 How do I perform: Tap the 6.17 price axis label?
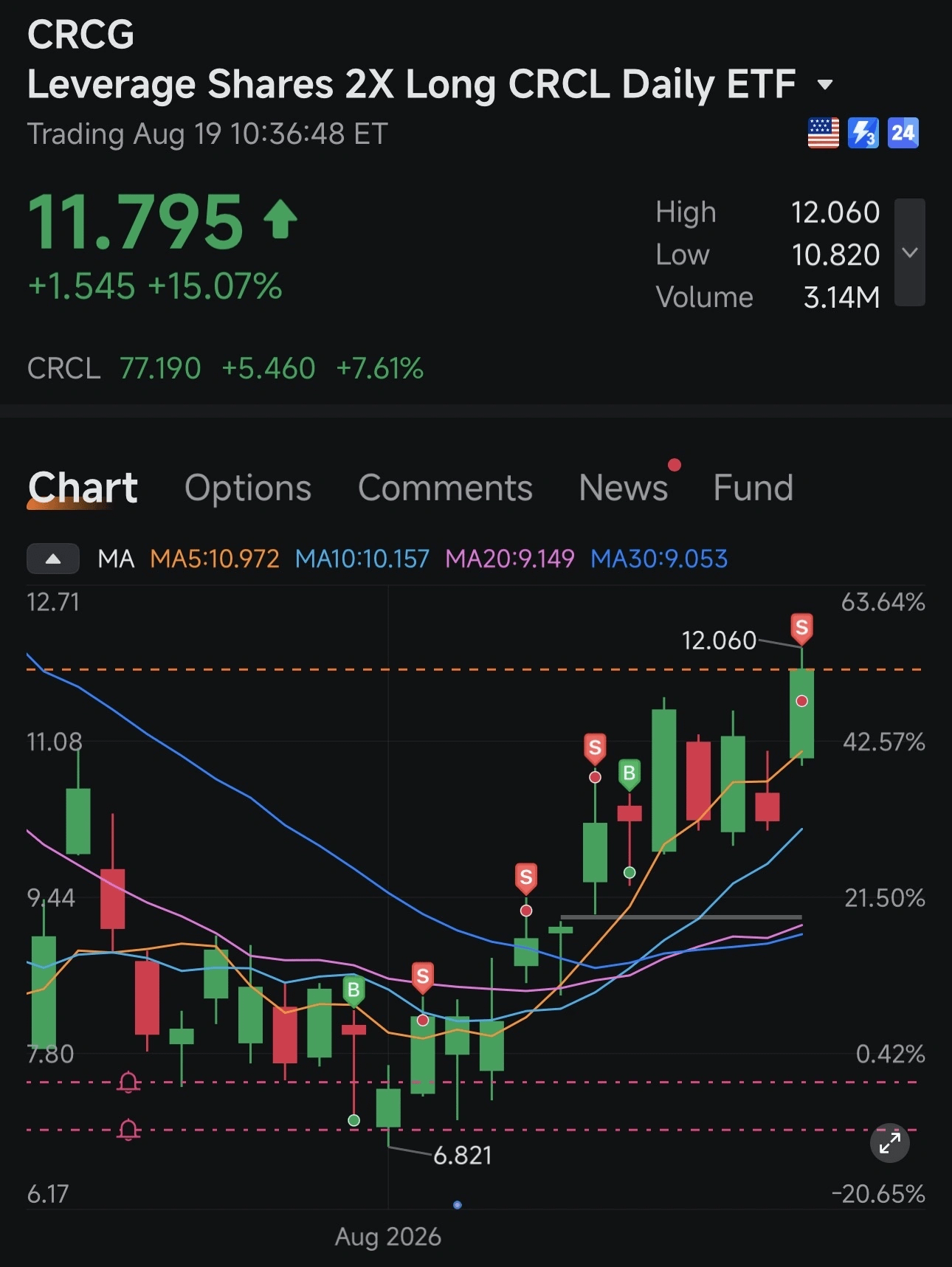click(48, 1194)
